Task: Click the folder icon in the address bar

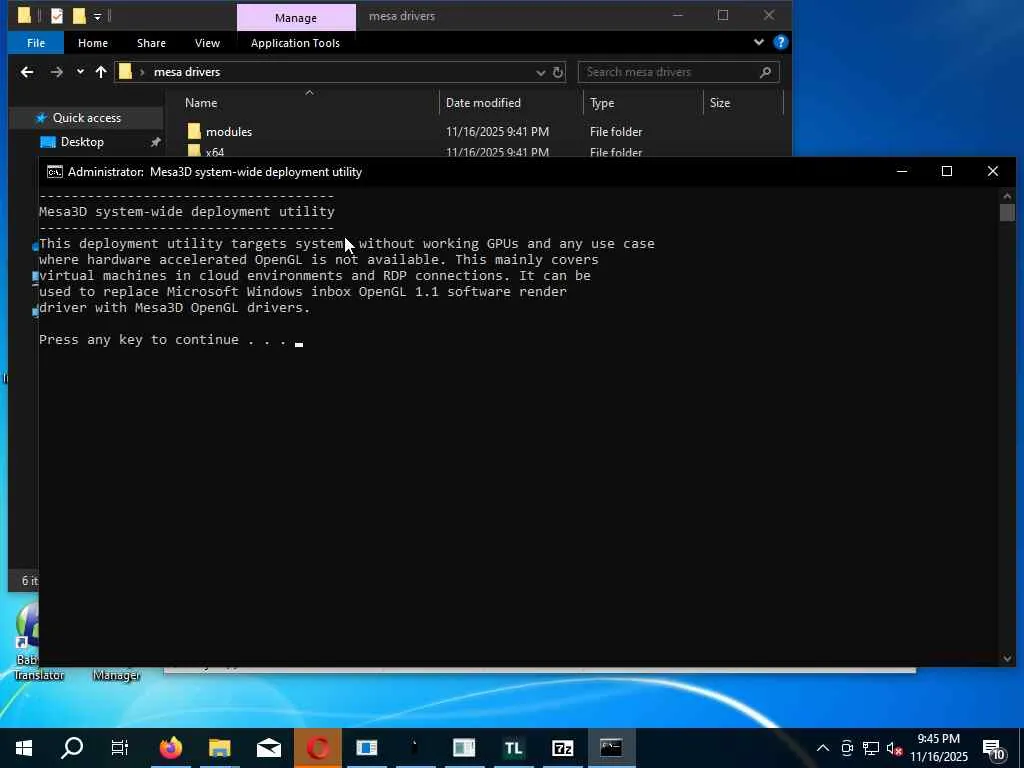Action: pyautogui.click(x=125, y=72)
